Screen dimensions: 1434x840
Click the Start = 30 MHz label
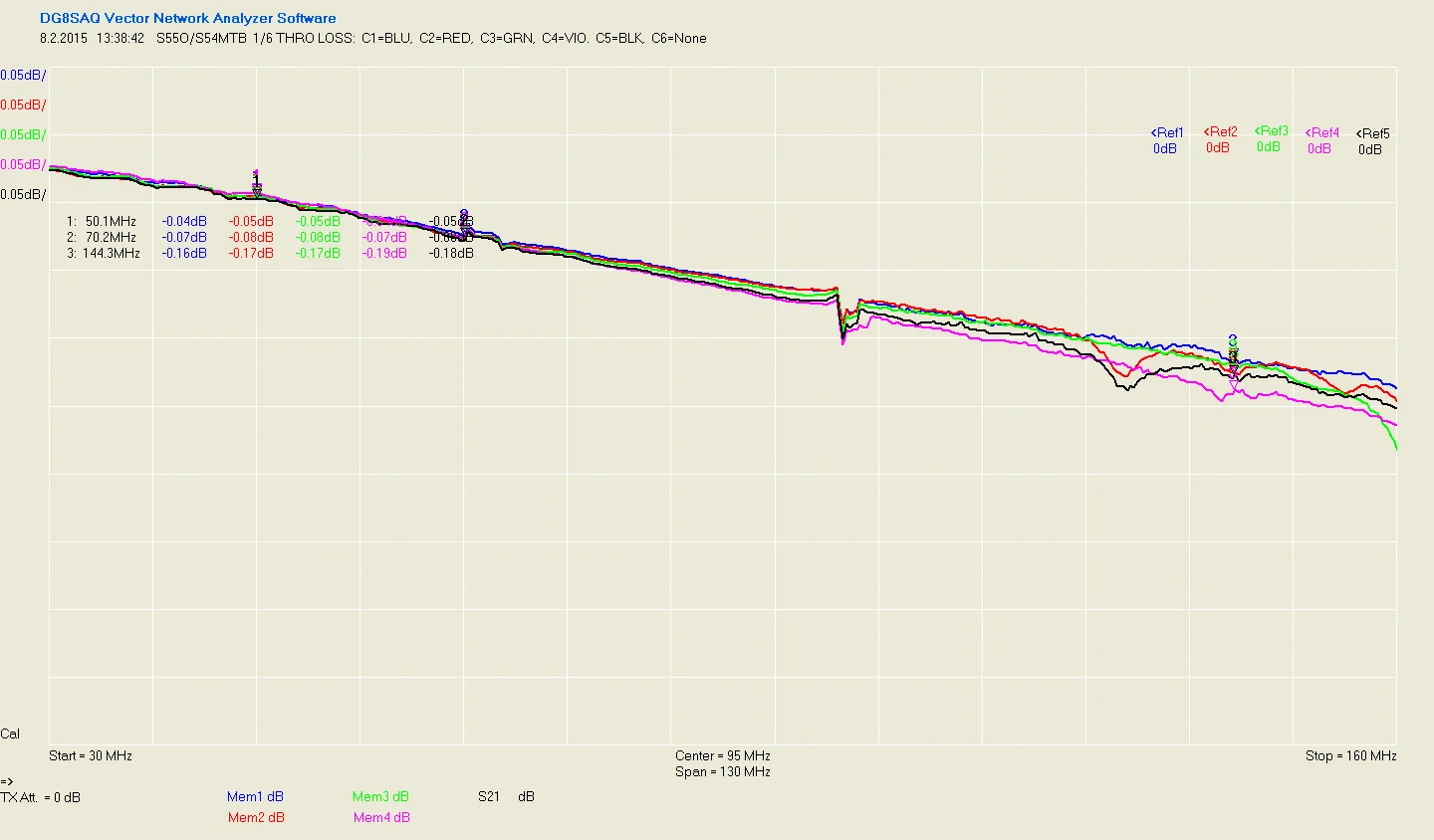point(91,755)
